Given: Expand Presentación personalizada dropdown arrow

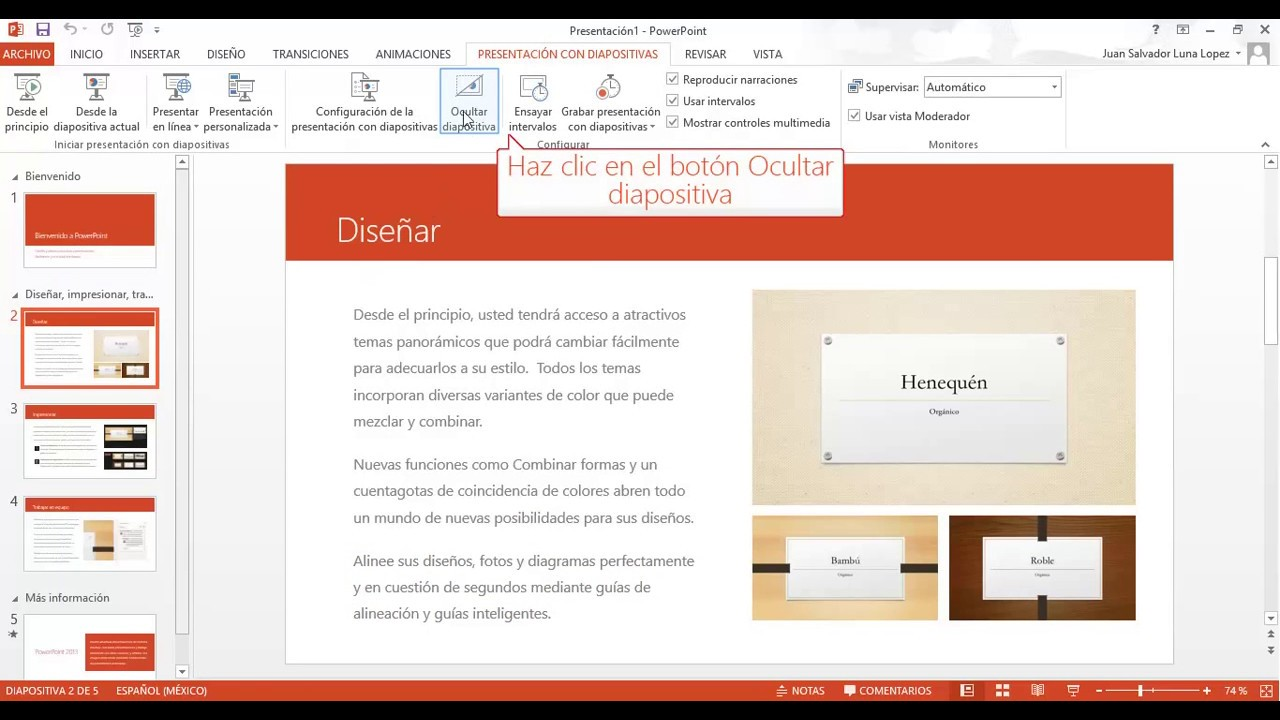Looking at the screenshot, I should pos(276,127).
